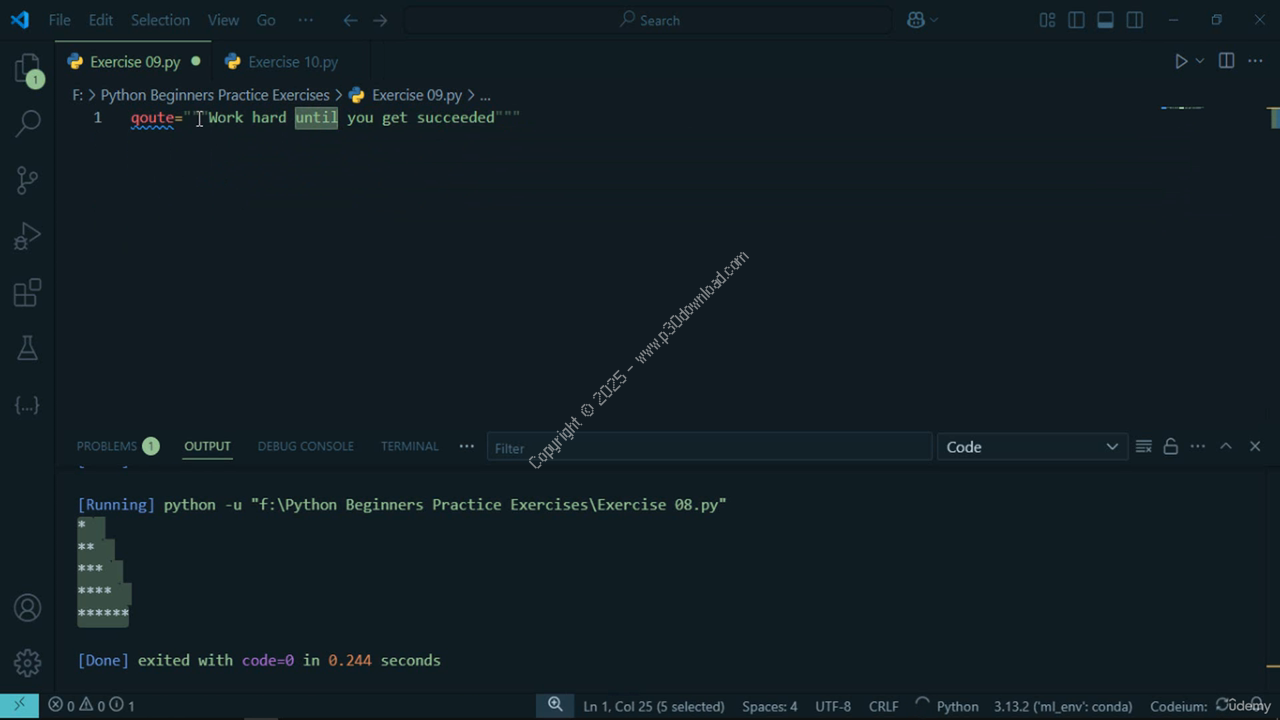This screenshot has width=1280, height=720.
Task: Change encoding via UTF-8
Action: [833, 706]
